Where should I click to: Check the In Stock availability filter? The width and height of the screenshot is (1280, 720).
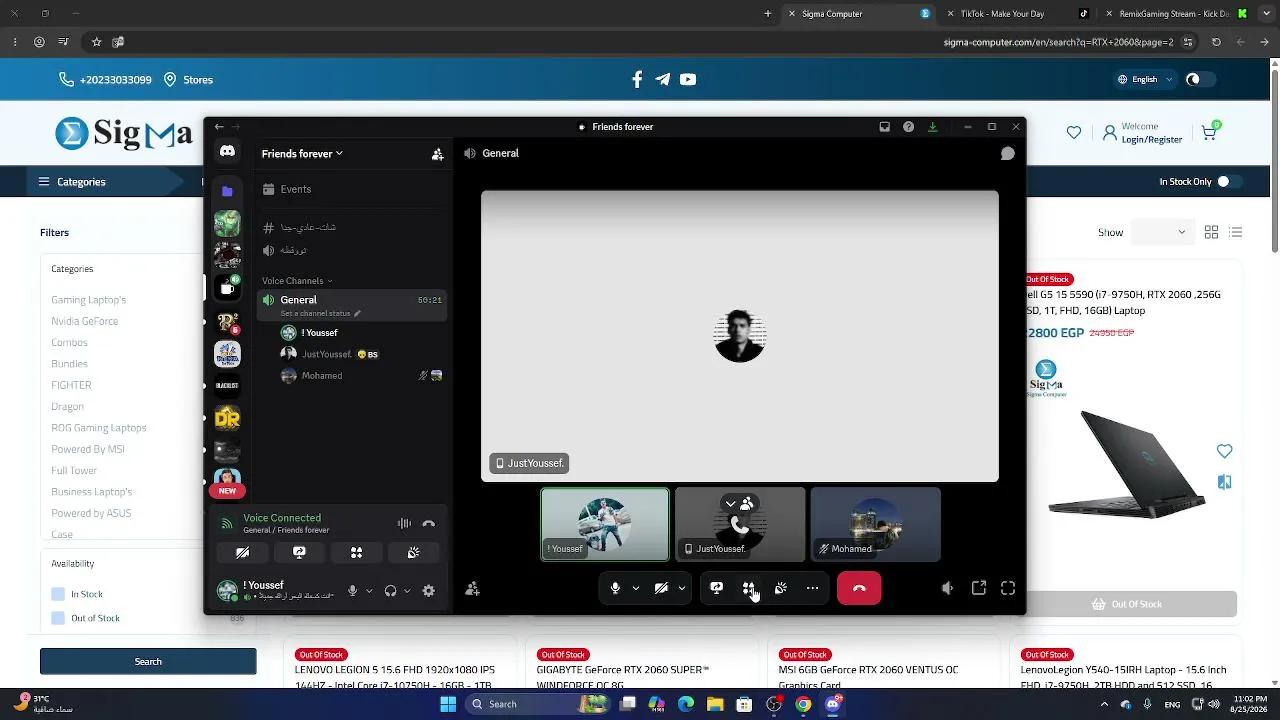[x=58, y=594]
